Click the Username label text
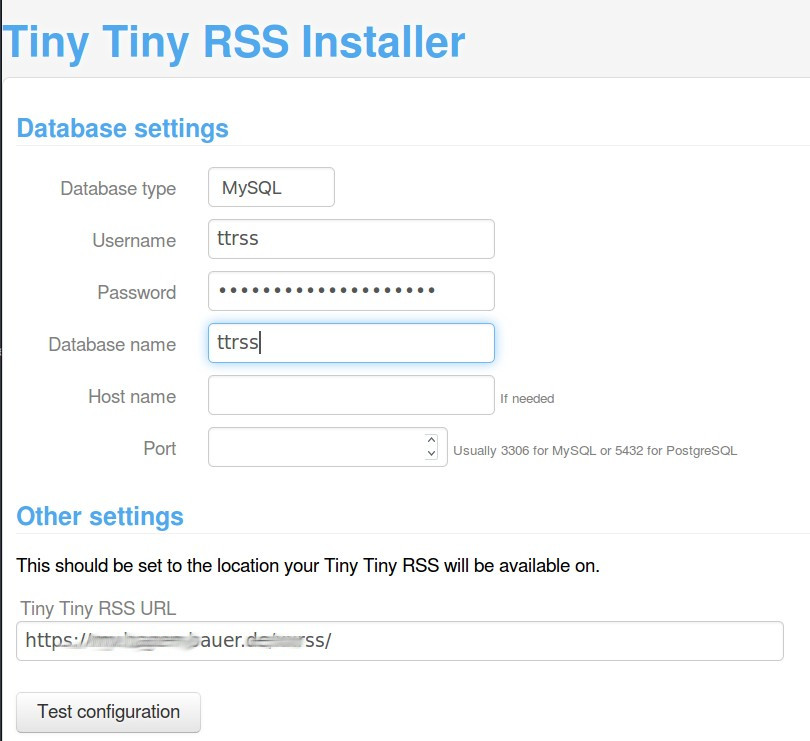810x741 pixels. pyautogui.click(x=134, y=241)
